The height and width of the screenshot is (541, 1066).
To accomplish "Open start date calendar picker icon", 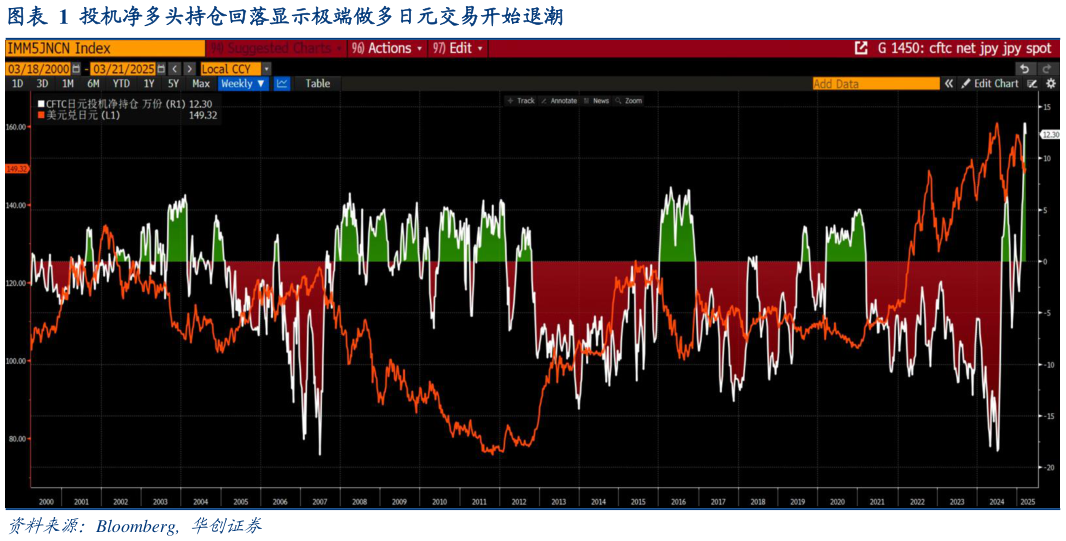I will [x=76, y=69].
